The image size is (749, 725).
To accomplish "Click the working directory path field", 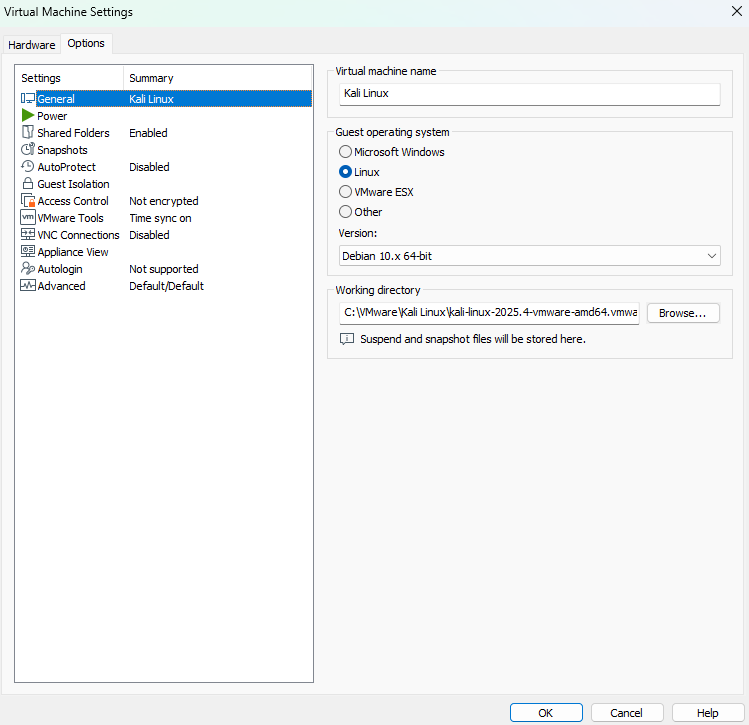I will 489,313.
